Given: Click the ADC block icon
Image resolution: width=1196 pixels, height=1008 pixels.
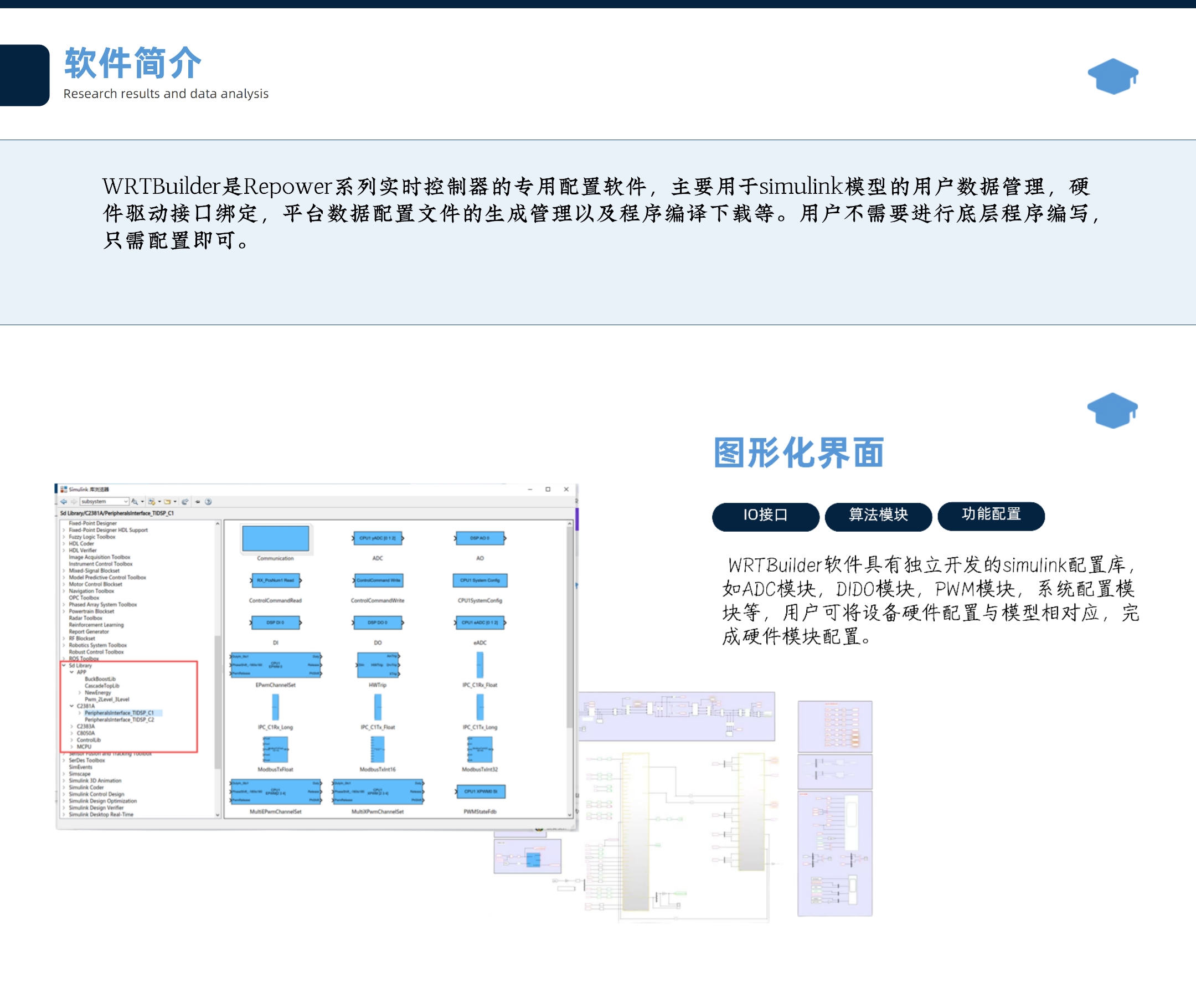Looking at the screenshot, I should [378, 538].
